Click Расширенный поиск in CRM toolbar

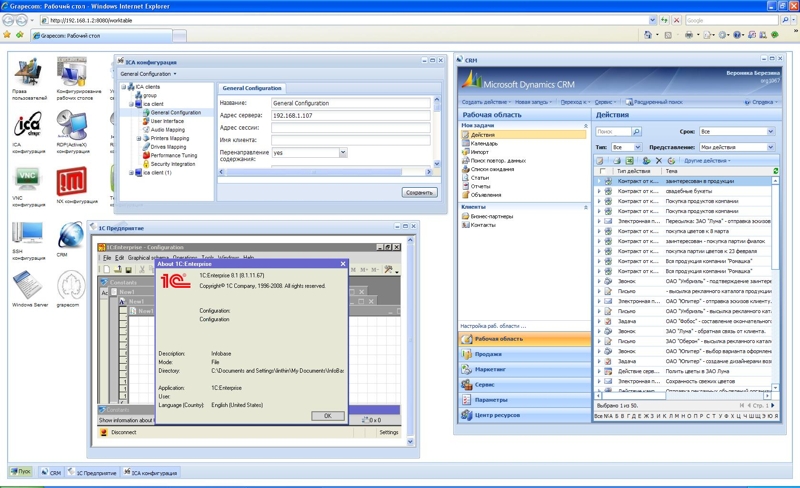click(654, 102)
